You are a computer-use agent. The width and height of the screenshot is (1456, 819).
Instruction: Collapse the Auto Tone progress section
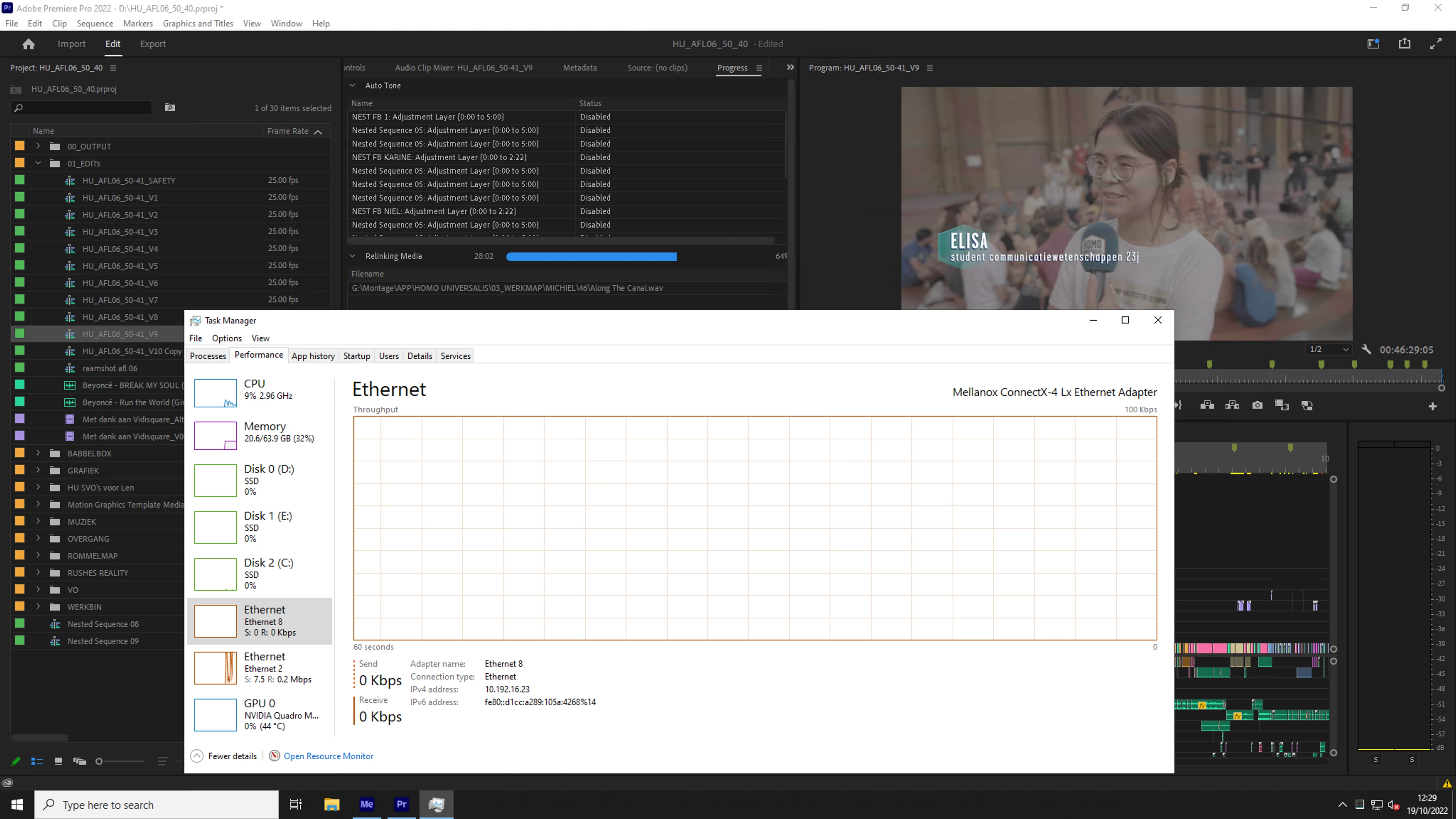coord(353,85)
